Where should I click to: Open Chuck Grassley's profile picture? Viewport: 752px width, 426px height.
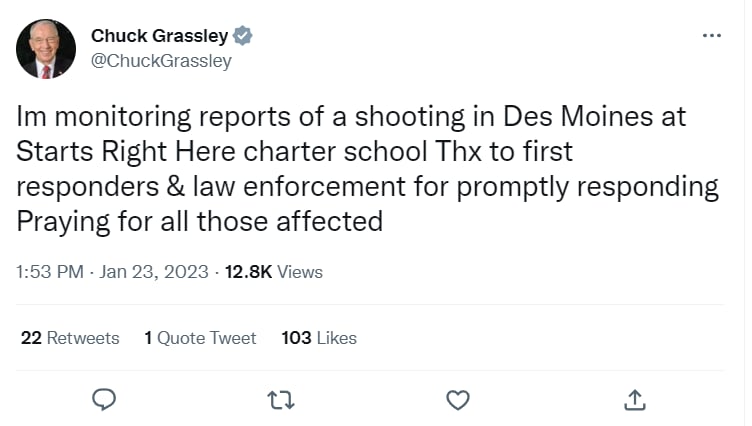pos(46,48)
